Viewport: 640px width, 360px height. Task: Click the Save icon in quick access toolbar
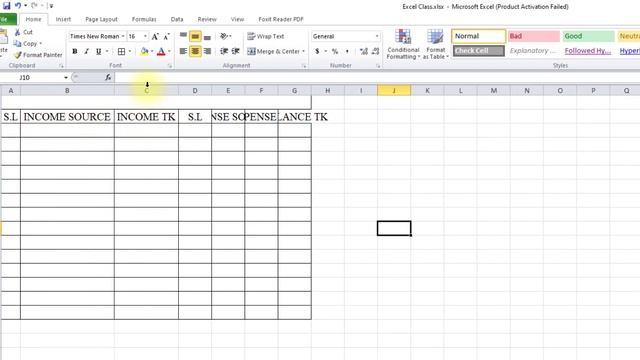click(7, 6)
